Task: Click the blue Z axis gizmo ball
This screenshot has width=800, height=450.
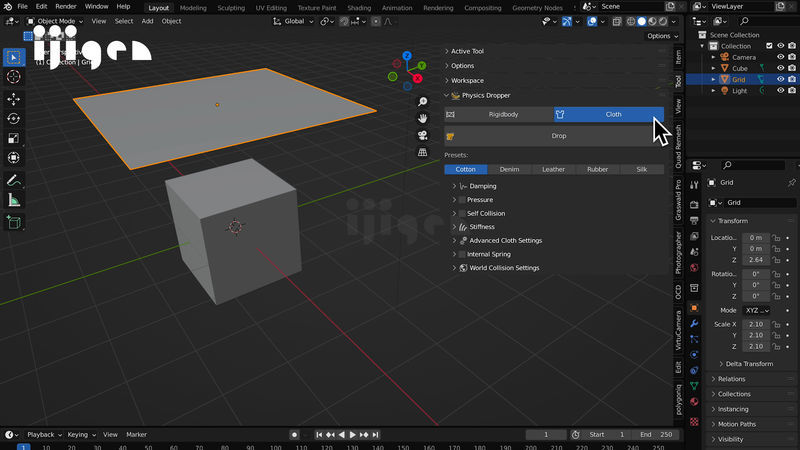Action: [x=407, y=55]
